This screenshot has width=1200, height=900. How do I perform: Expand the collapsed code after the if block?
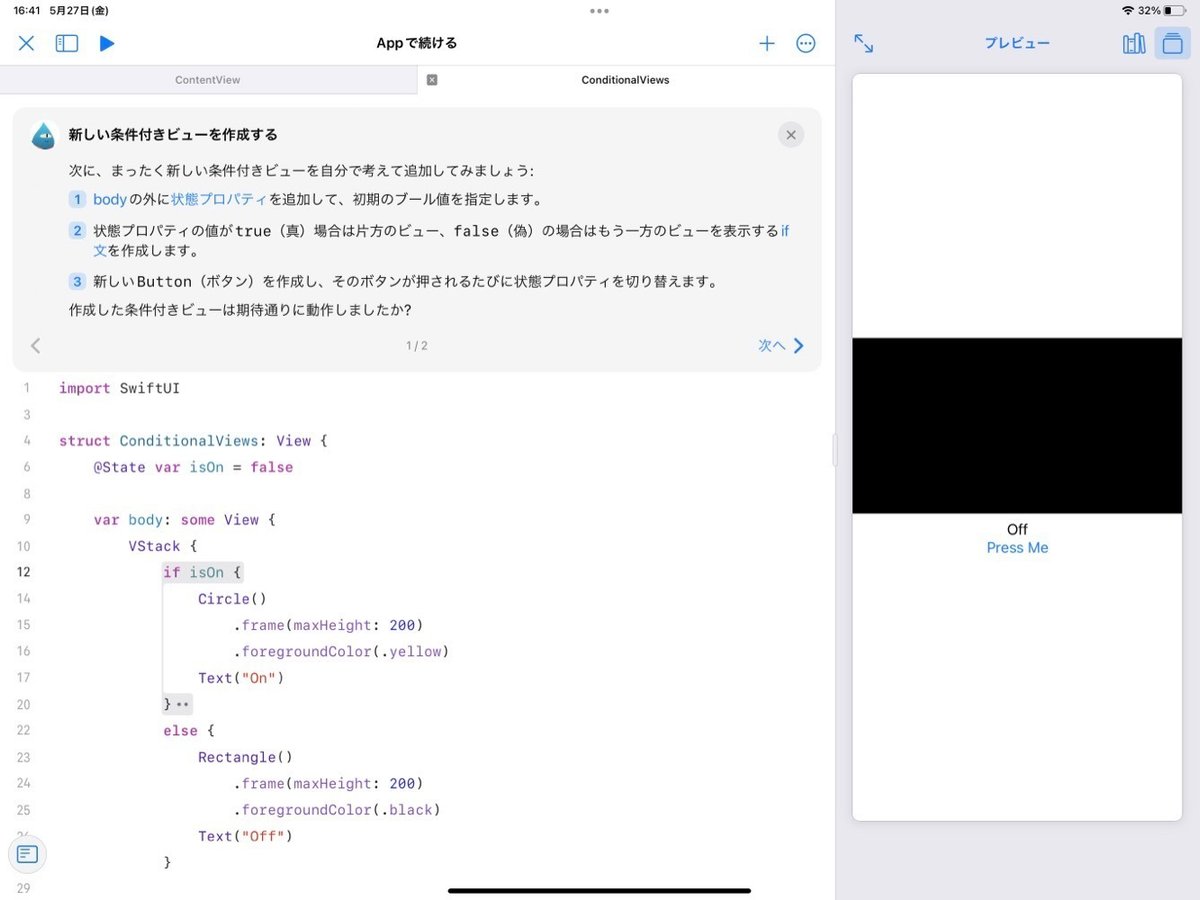click(x=183, y=705)
